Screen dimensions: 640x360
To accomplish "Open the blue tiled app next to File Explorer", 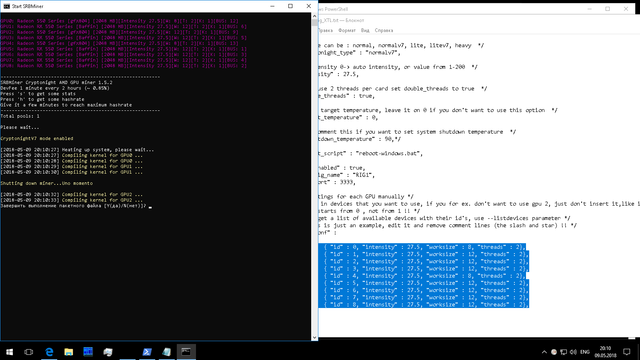I will 88,351.
